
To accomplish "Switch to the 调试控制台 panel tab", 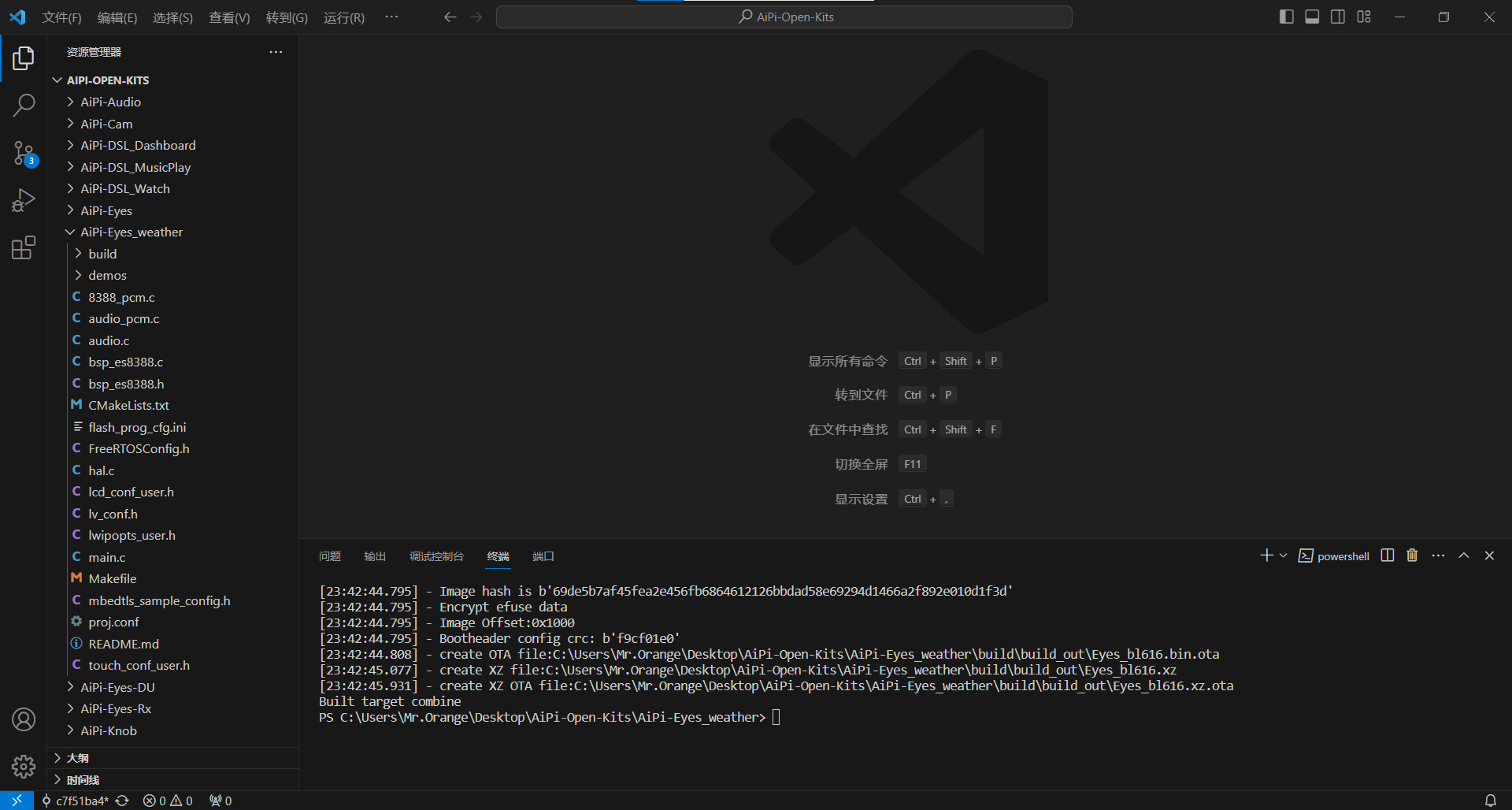I will 436,556.
